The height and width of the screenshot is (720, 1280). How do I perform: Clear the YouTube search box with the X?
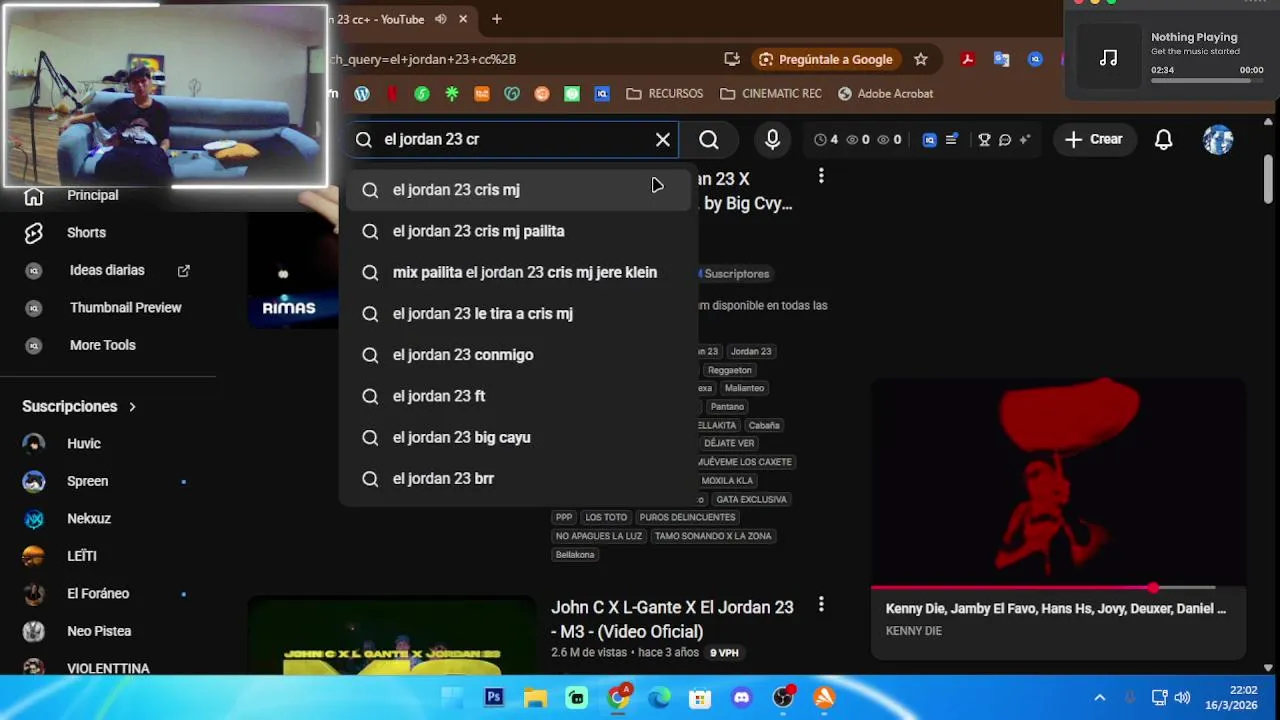[663, 140]
